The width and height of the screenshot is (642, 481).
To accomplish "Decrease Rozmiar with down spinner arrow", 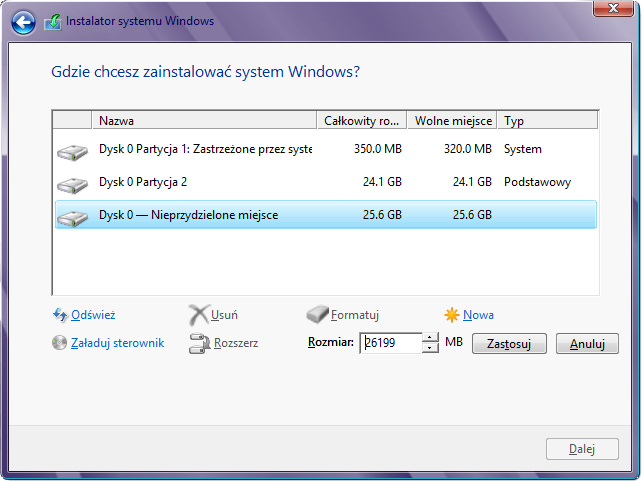I will pyautogui.click(x=430, y=348).
